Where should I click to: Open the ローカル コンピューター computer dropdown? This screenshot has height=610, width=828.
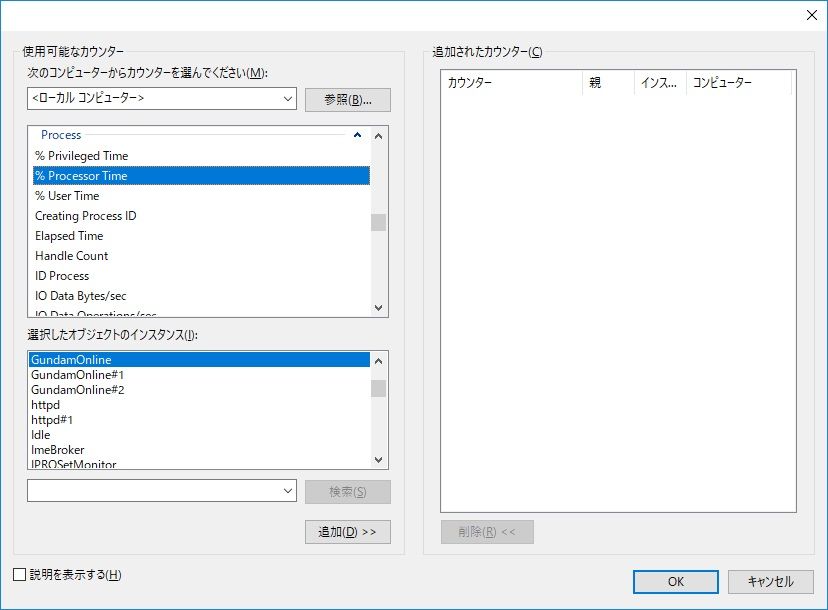[x=288, y=99]
